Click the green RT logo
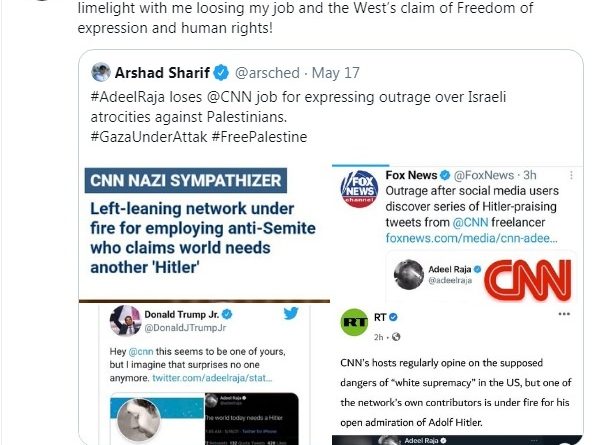 (x=354, y=322)
